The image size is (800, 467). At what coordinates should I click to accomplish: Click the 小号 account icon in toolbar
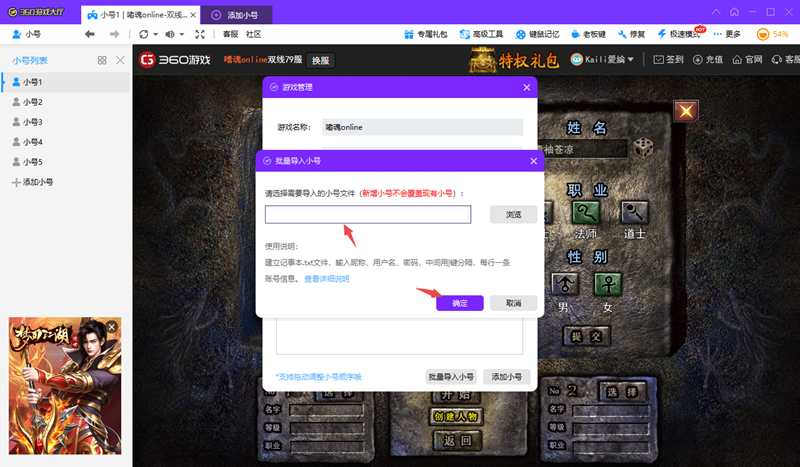click(17, 34)
